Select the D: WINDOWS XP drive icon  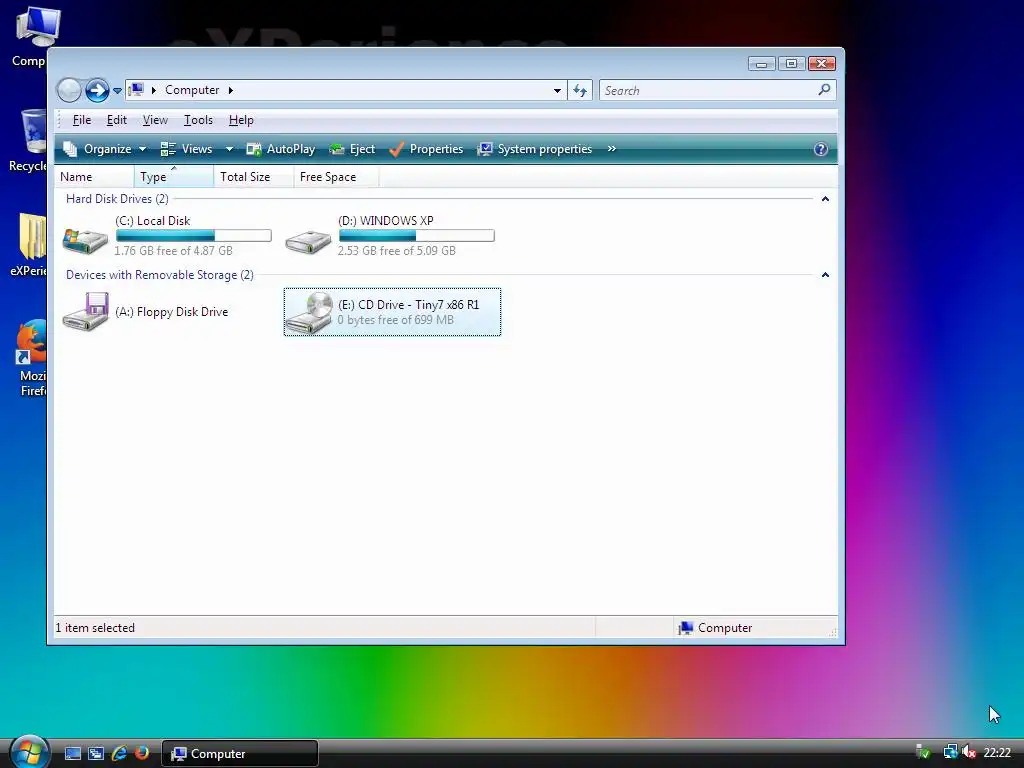point(308,241)
